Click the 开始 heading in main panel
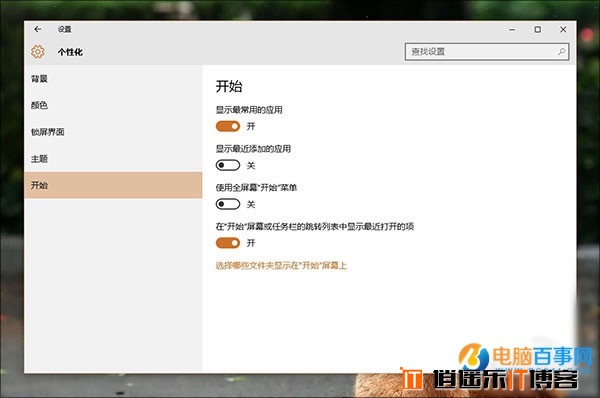The width and height of the screenshot is (600, 398). pyautogui.click(x=229, y=86)
